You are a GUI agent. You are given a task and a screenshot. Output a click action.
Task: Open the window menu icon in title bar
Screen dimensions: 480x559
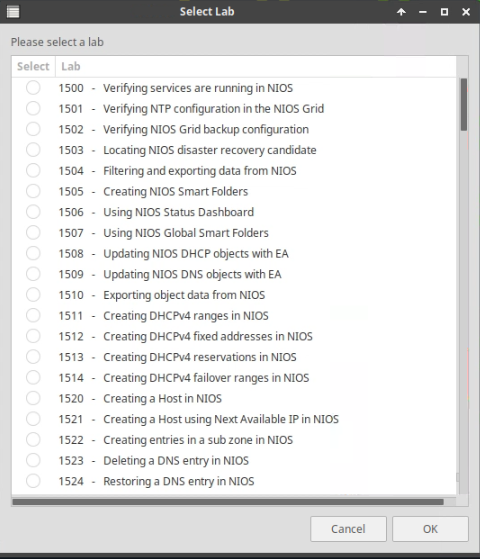tap(13, 12)
